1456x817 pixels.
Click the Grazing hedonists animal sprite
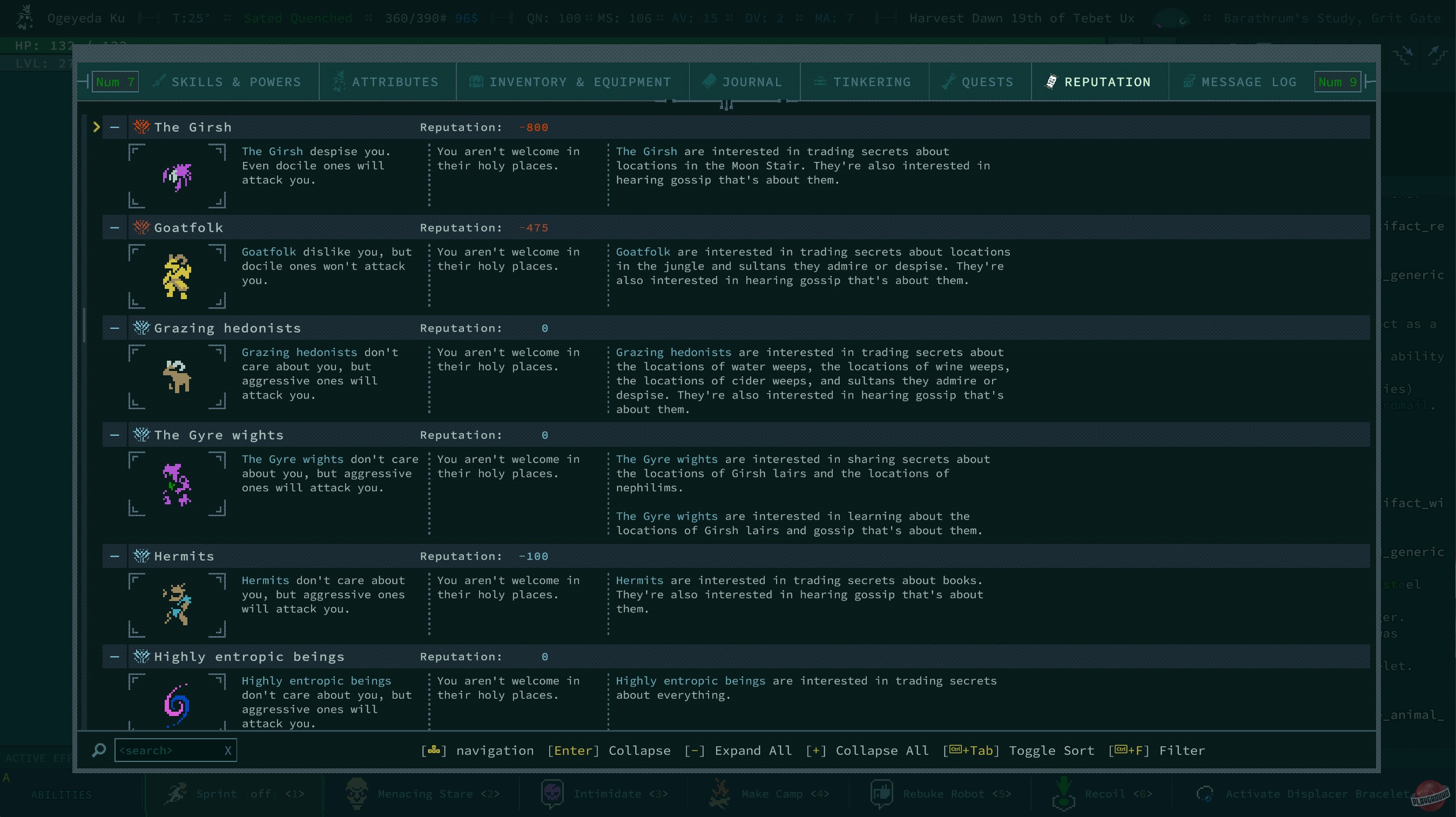point(178,377)
